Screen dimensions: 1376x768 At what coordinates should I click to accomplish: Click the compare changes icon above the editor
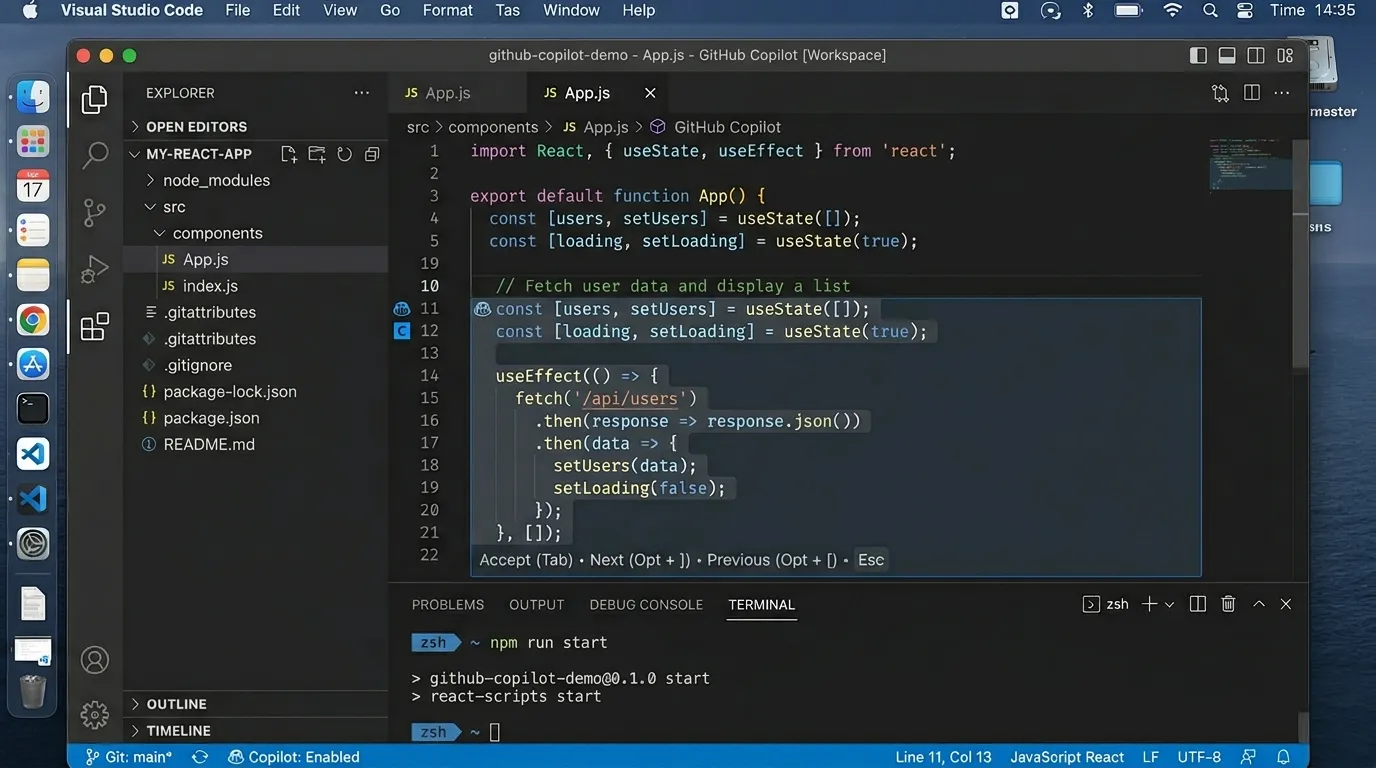tap(1220, 93)
